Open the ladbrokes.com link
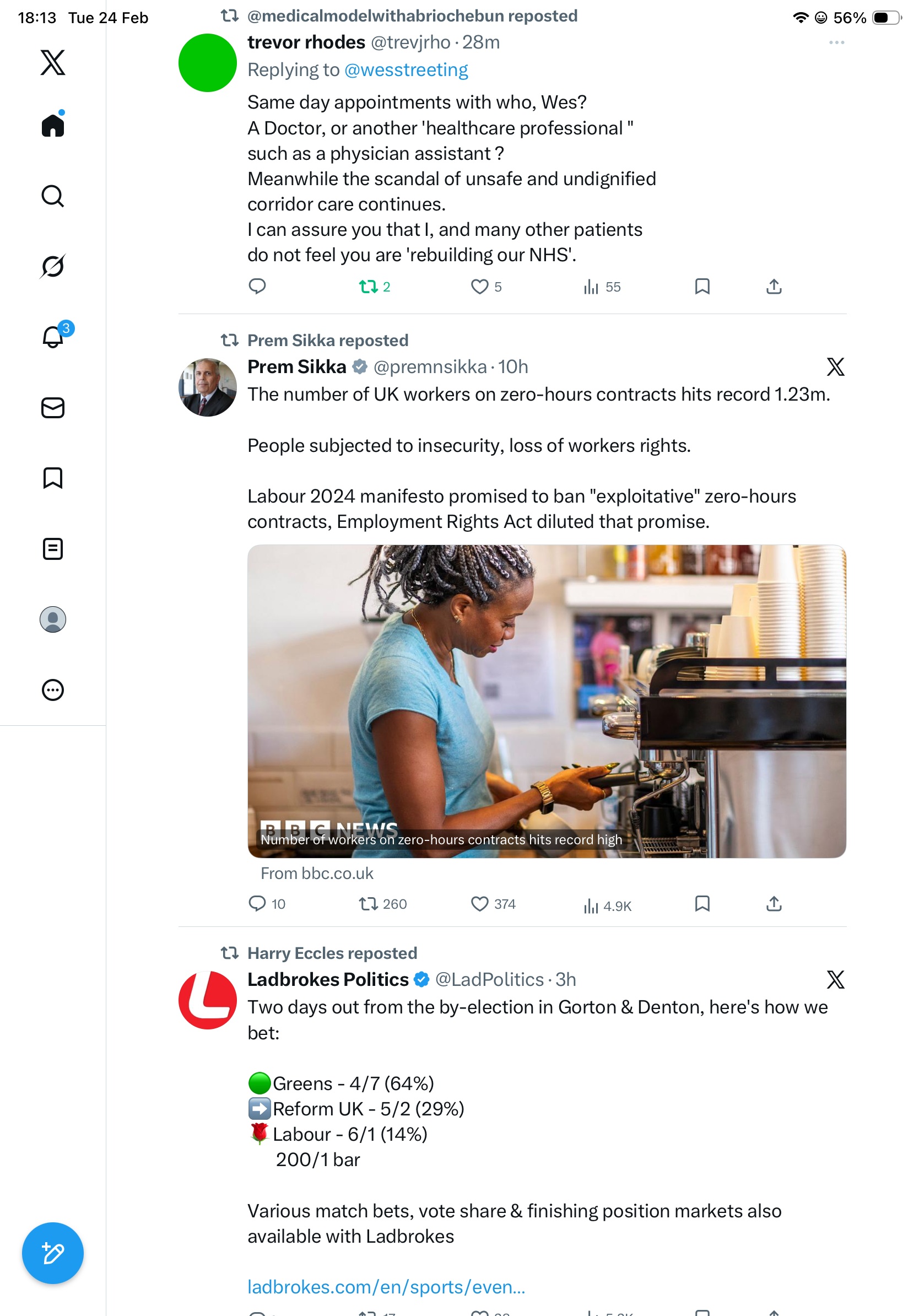 point(386,1287)
